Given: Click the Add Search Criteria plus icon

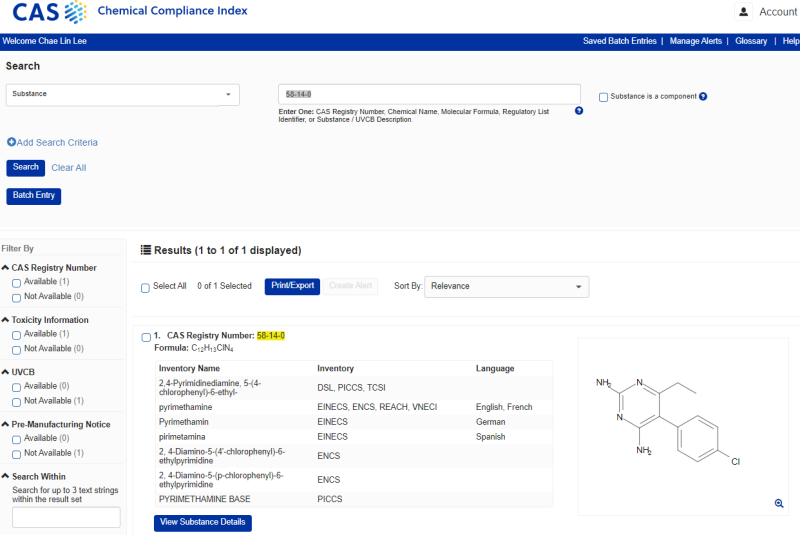Looking at the screenshot, I should [x=11, y=143].
